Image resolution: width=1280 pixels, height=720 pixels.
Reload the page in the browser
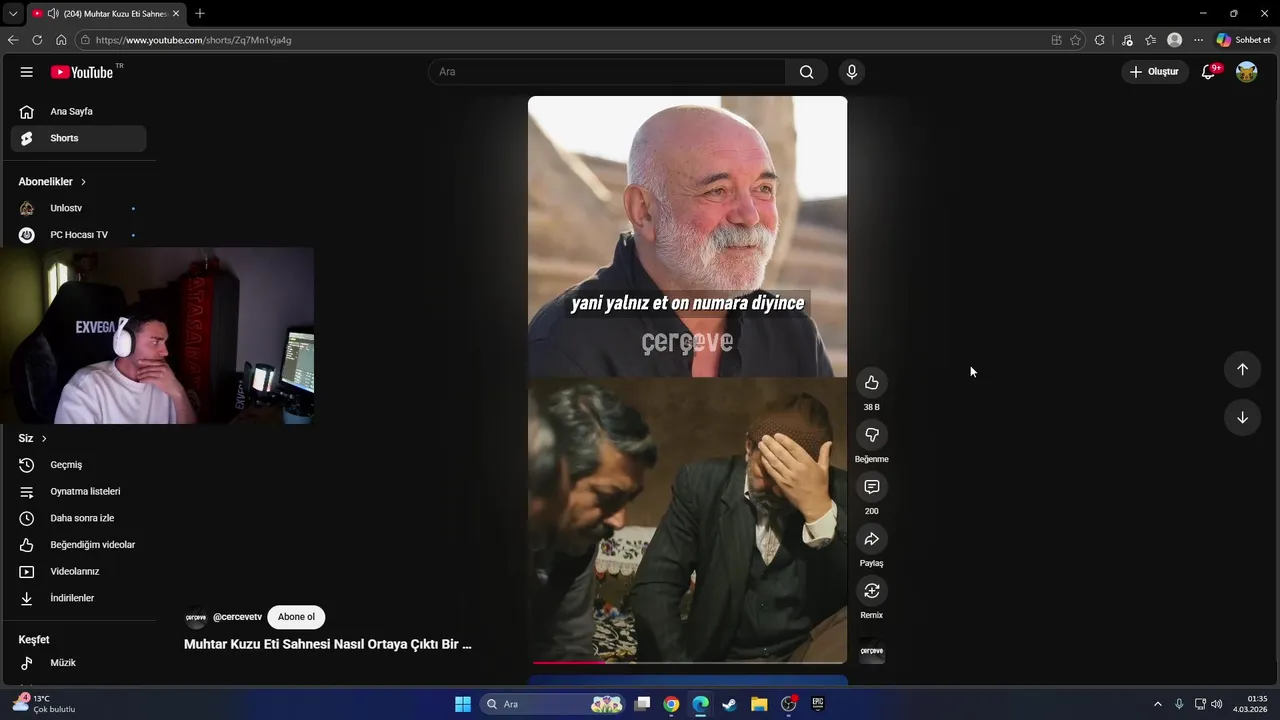point(37,40)
